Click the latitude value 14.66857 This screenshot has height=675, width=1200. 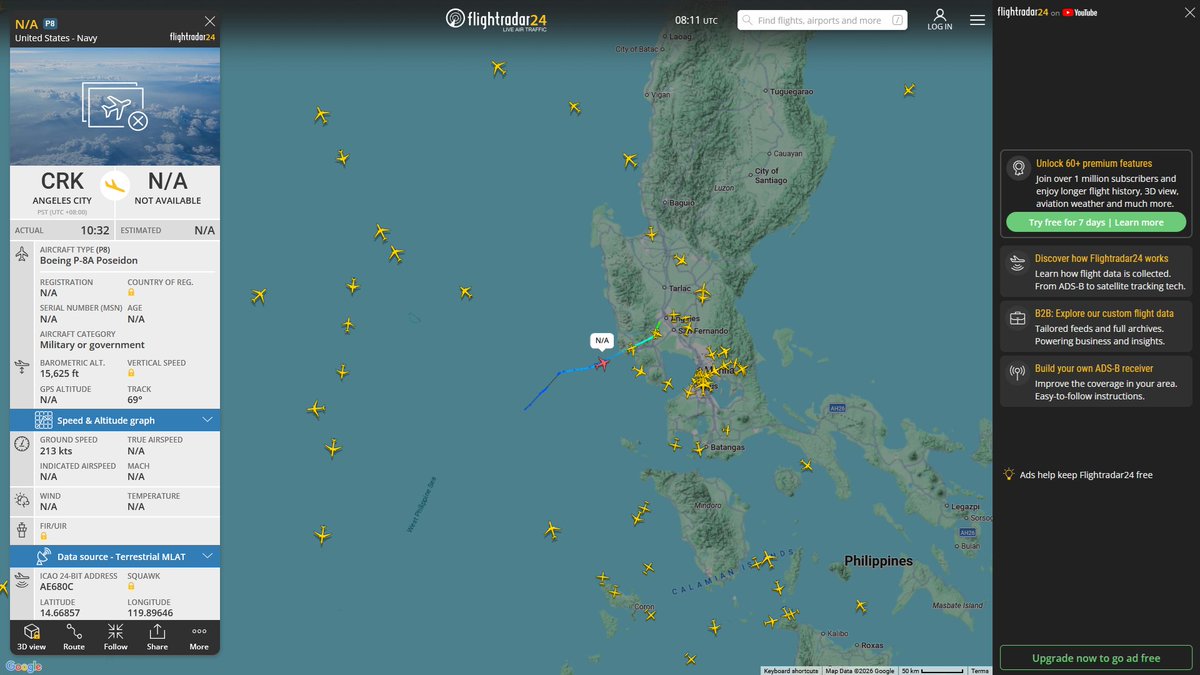pyautogui.click(x=60, y=612)
